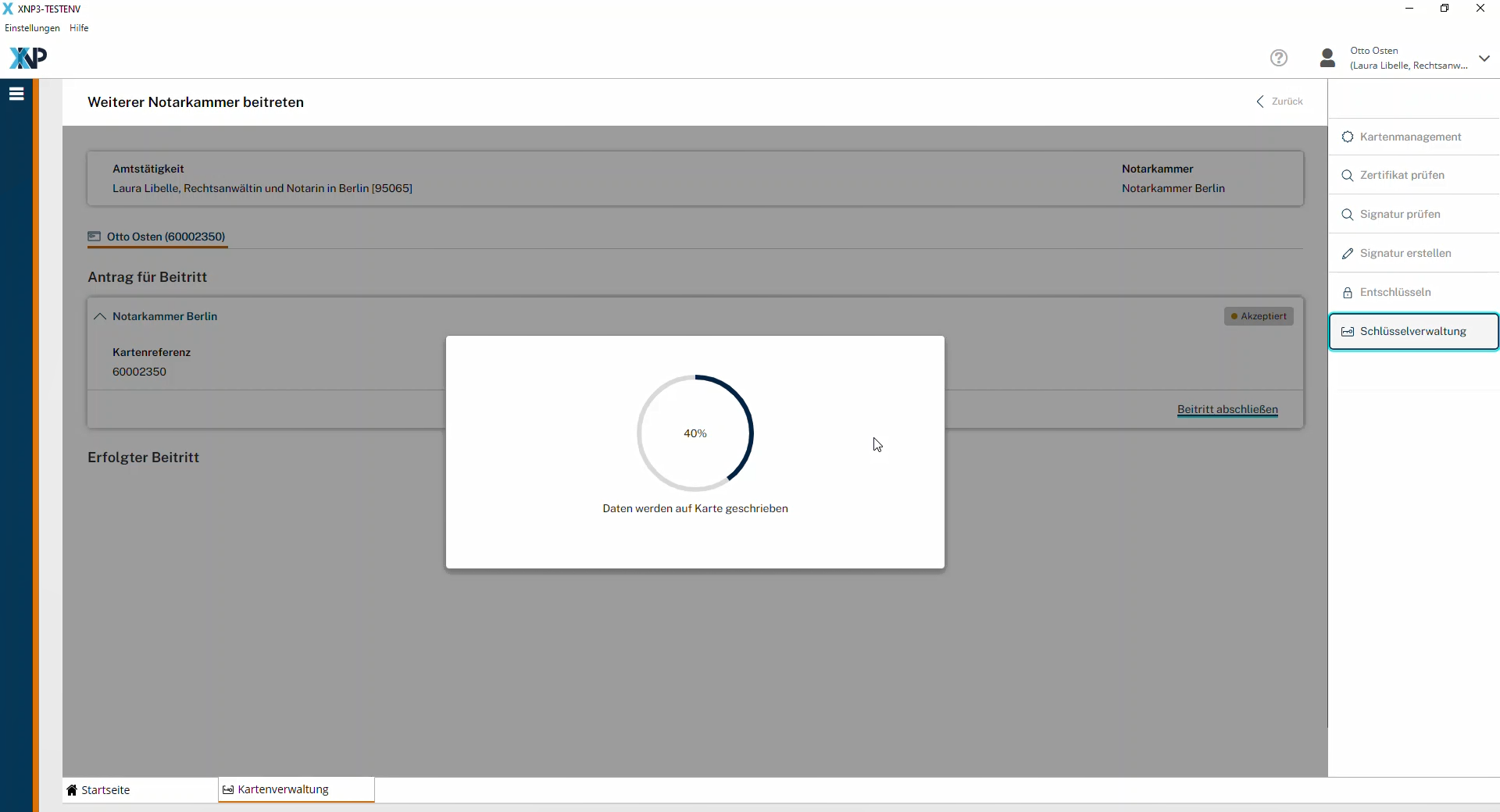
Task: Click the Signatur erstellen pen icon
Action: click(1348, 254)
